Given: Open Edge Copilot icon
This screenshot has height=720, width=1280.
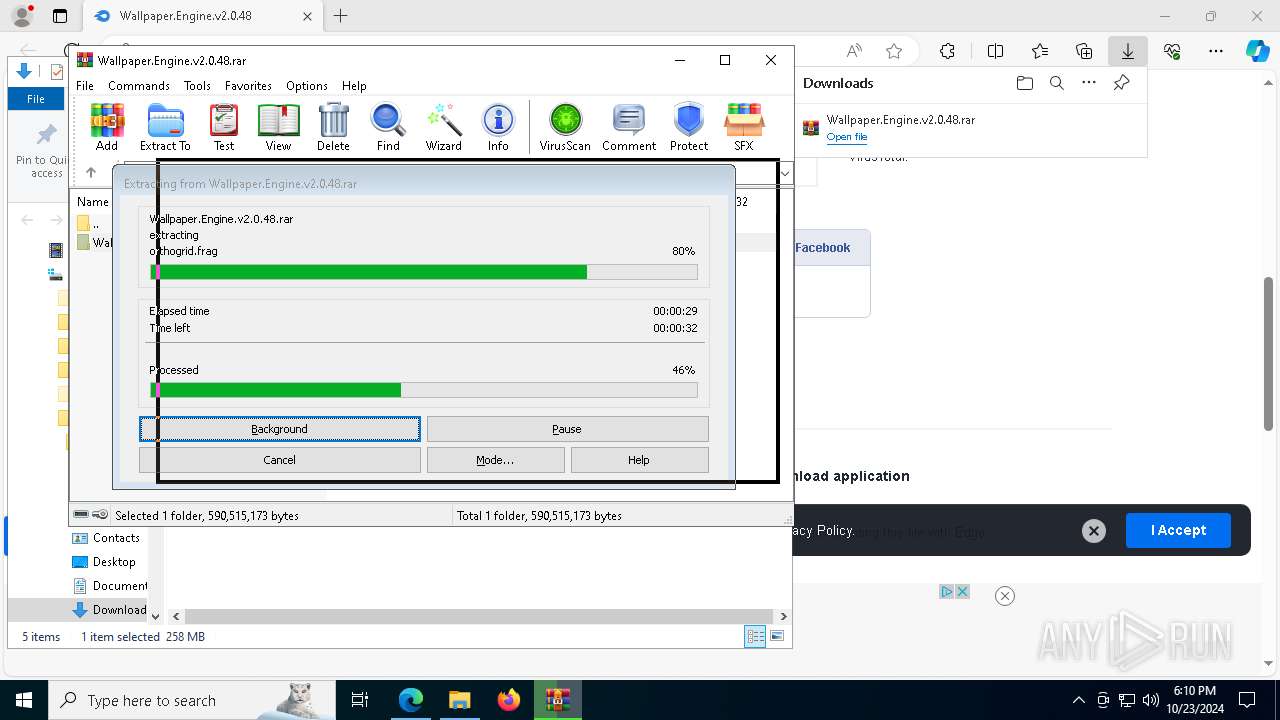Looking at the screenshot, I should (x=1257, y=51).
